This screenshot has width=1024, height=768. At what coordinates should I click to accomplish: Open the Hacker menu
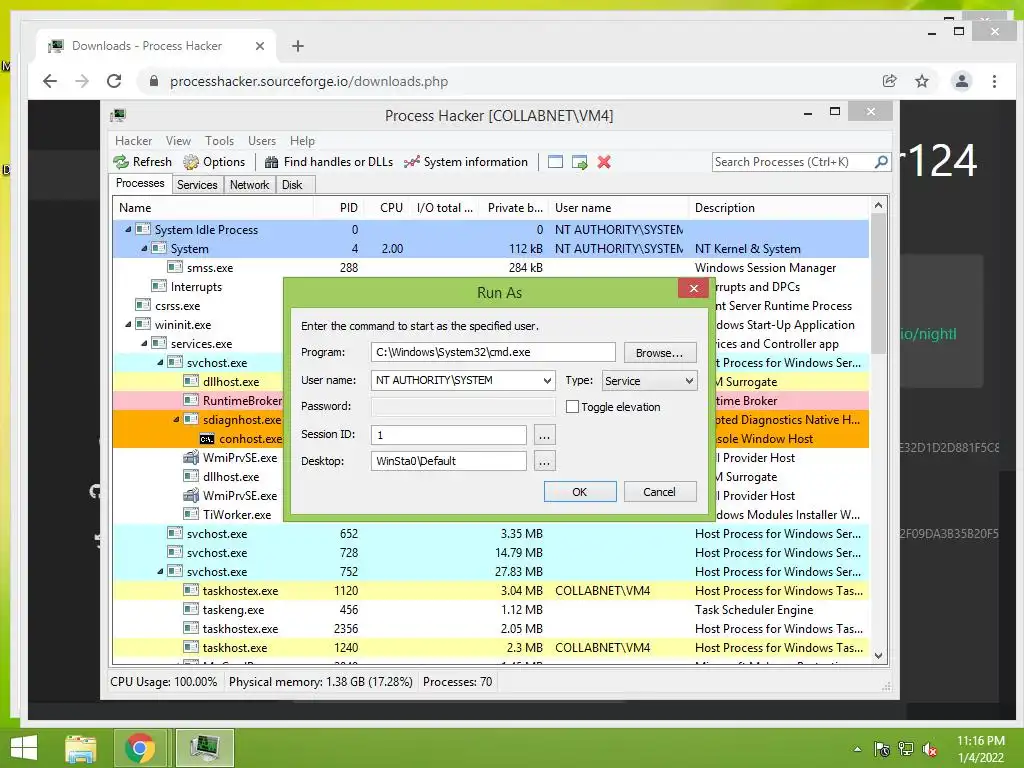click(x=133, y=140)
